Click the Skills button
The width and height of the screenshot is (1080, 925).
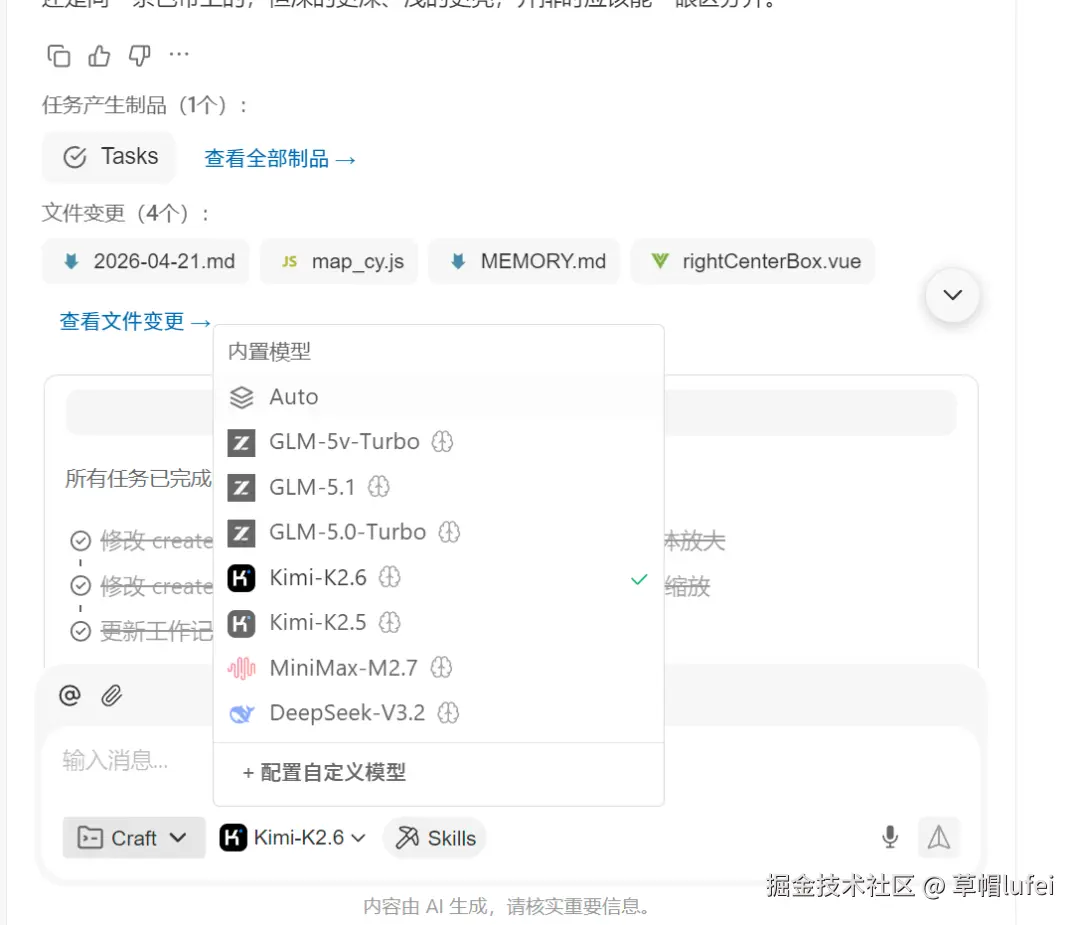(x=435, y=838)
